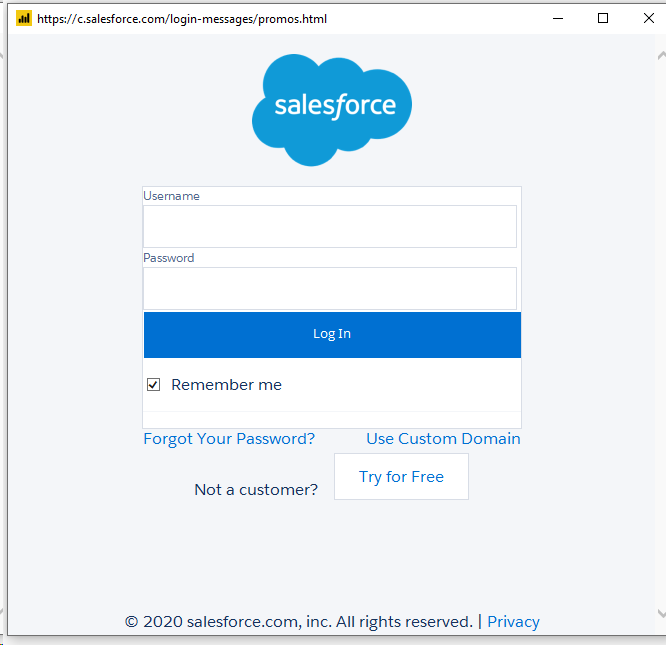Open the Privacy link in footer
Screen dimensions: 666x645
coord(513,622)
